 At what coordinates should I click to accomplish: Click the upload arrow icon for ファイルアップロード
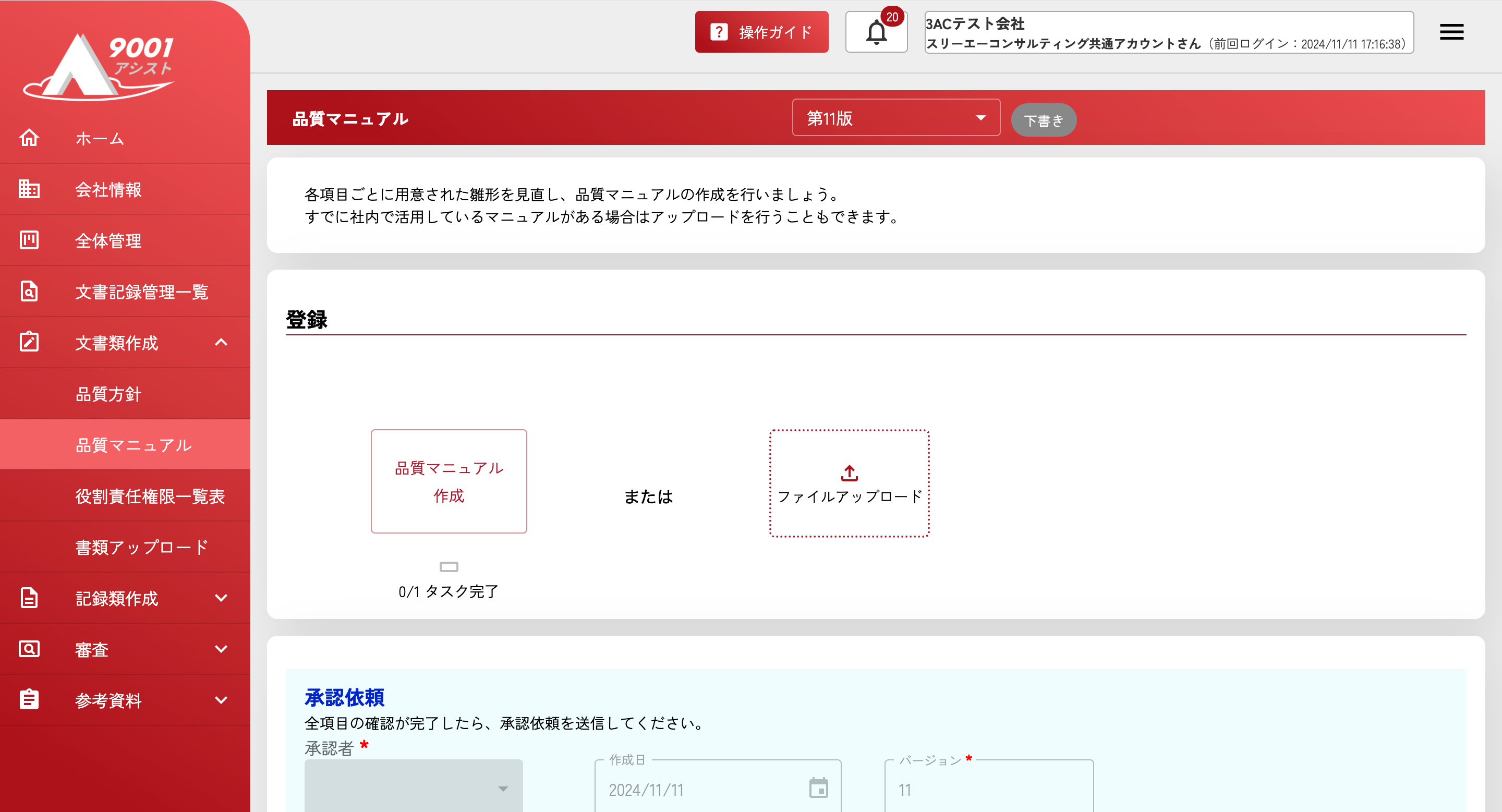pos(849,472)
